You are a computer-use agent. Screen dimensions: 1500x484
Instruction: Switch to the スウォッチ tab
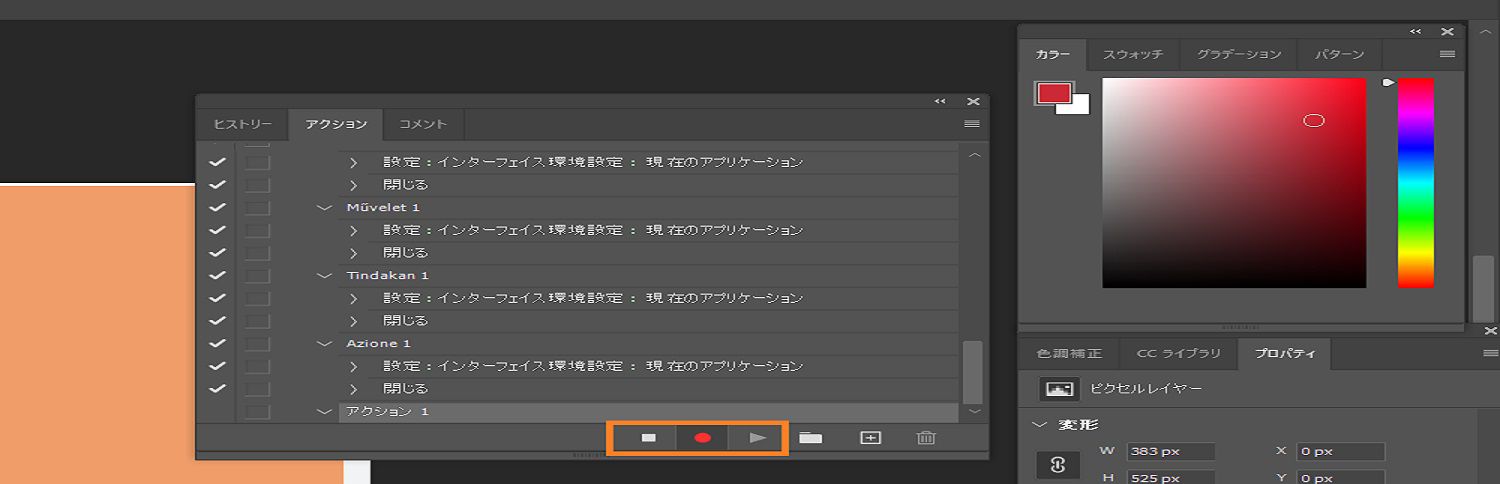pos(1133,54)
